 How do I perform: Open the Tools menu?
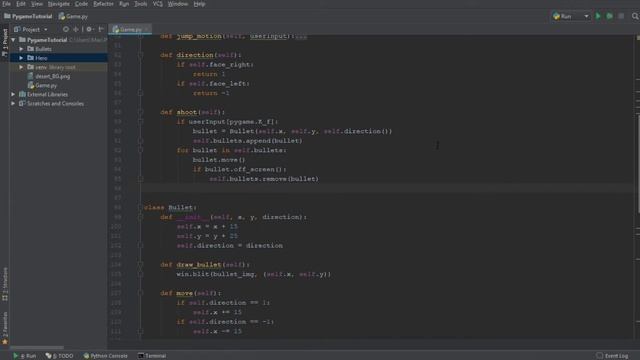coord(141,4)
